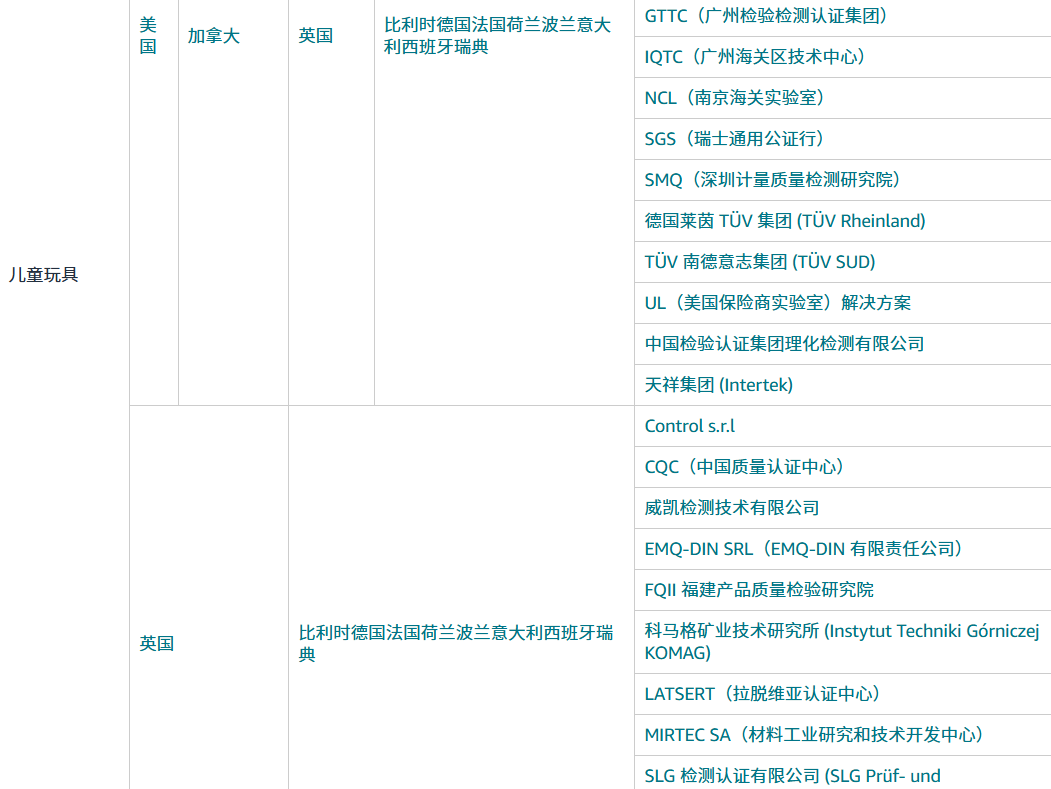Image resolution: width=1051 pixels, height=789 pixels.
Task: Click the 英国 cell beside 加拿大
Action: tap(316, 36)
